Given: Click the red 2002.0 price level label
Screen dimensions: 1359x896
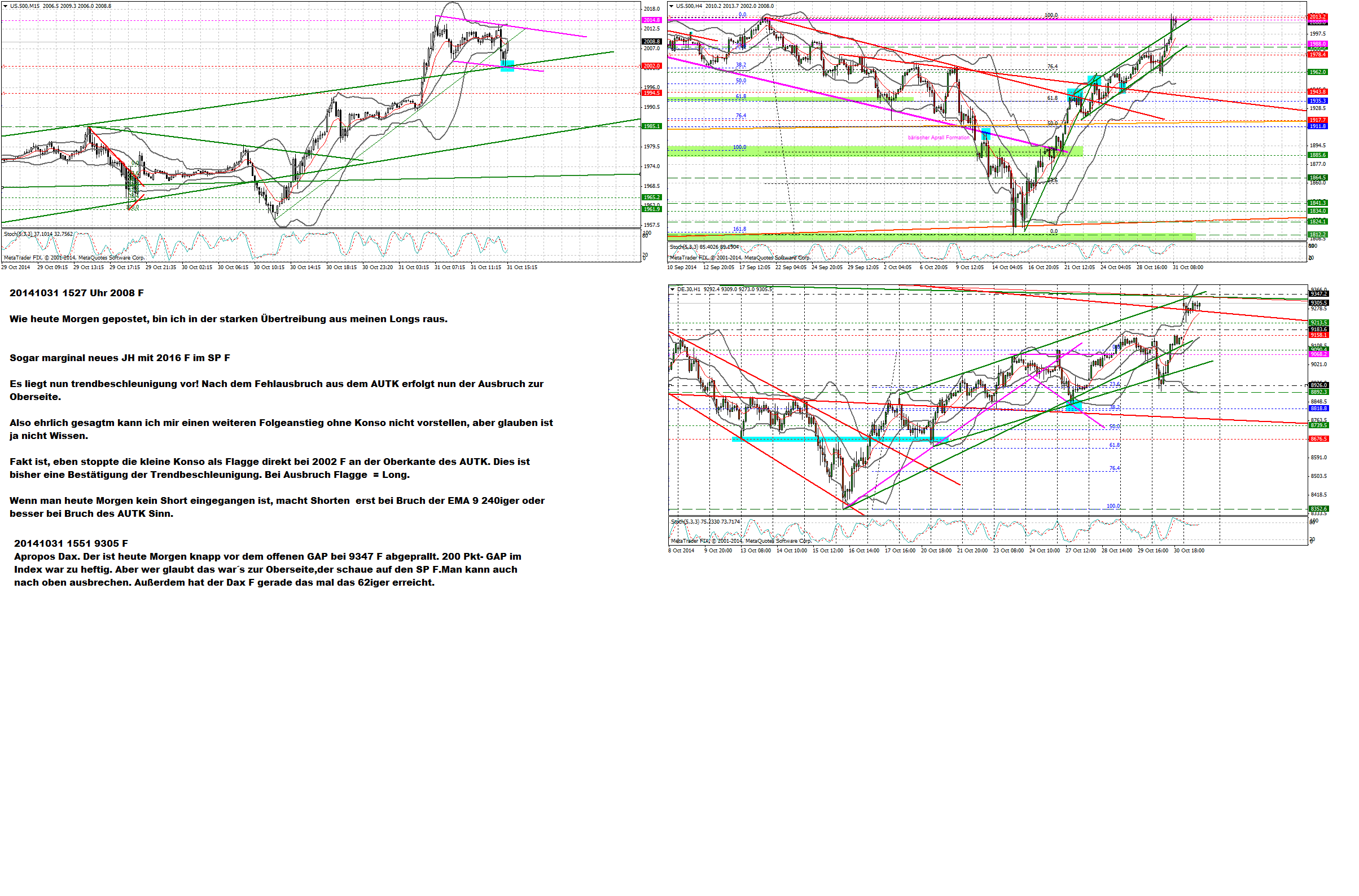Looking at the screenshot, I should (x=651, y=66).
